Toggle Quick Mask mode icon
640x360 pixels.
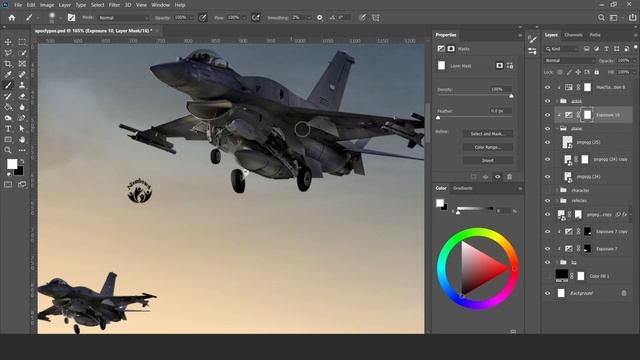[8, 184]
